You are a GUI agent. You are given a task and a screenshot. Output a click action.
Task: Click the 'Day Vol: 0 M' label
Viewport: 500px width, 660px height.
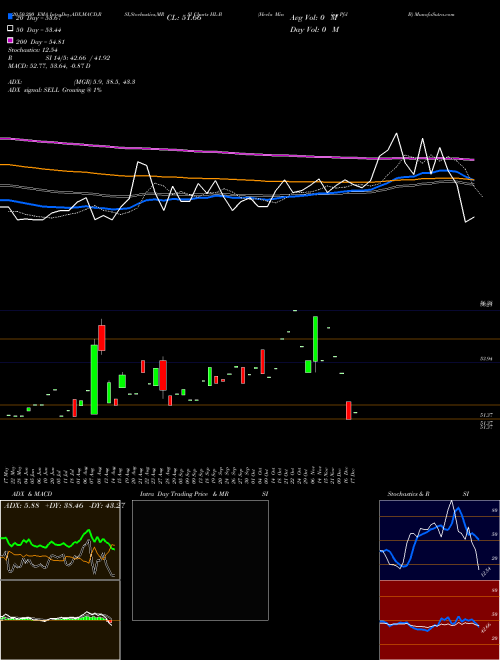tap(314, 30)
